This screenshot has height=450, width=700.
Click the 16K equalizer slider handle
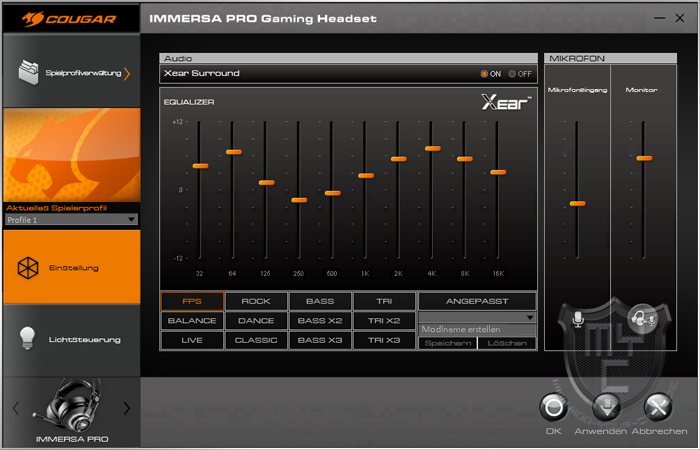498,172
